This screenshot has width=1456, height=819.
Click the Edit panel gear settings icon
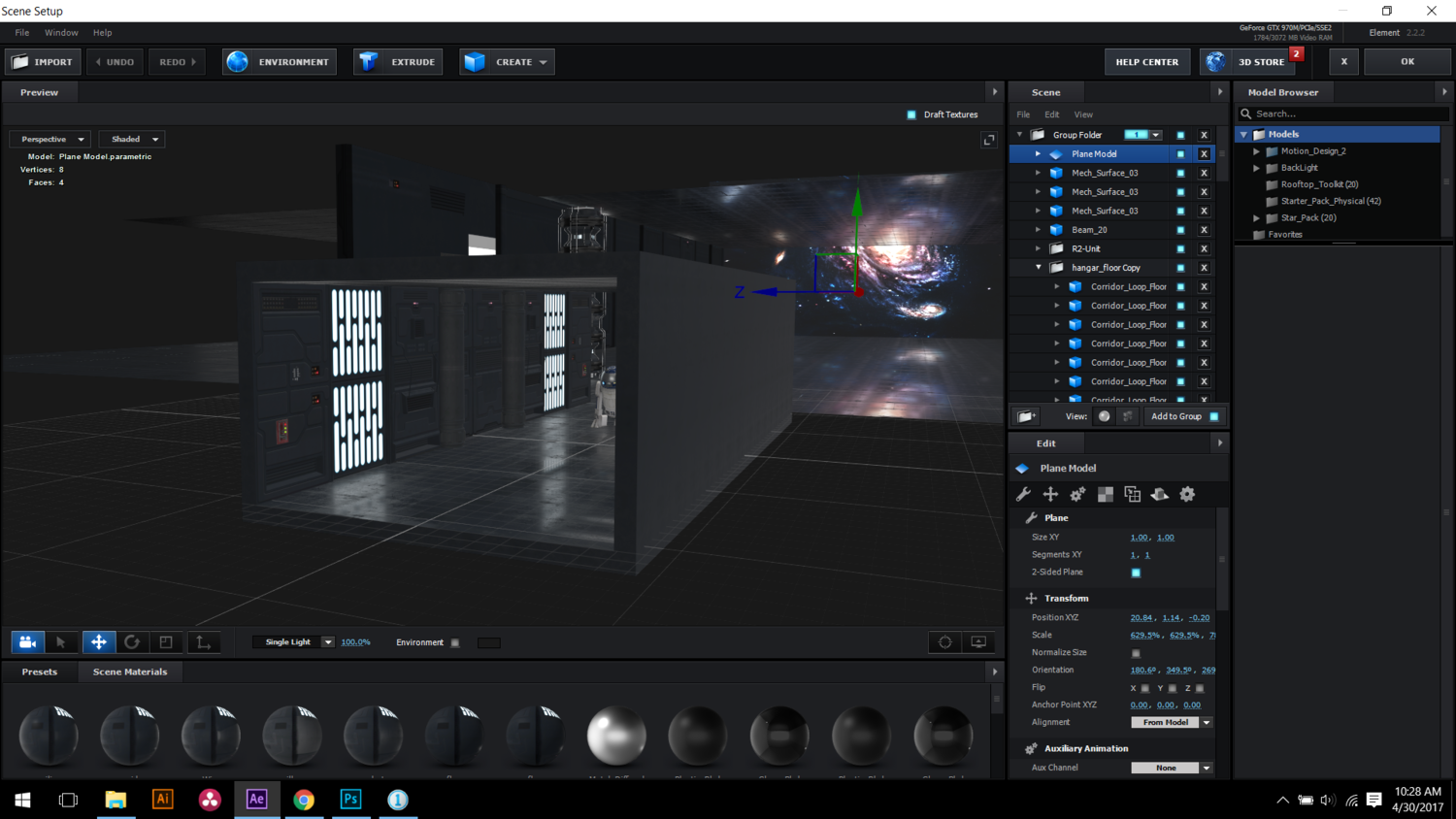(x=1187, y=495)
